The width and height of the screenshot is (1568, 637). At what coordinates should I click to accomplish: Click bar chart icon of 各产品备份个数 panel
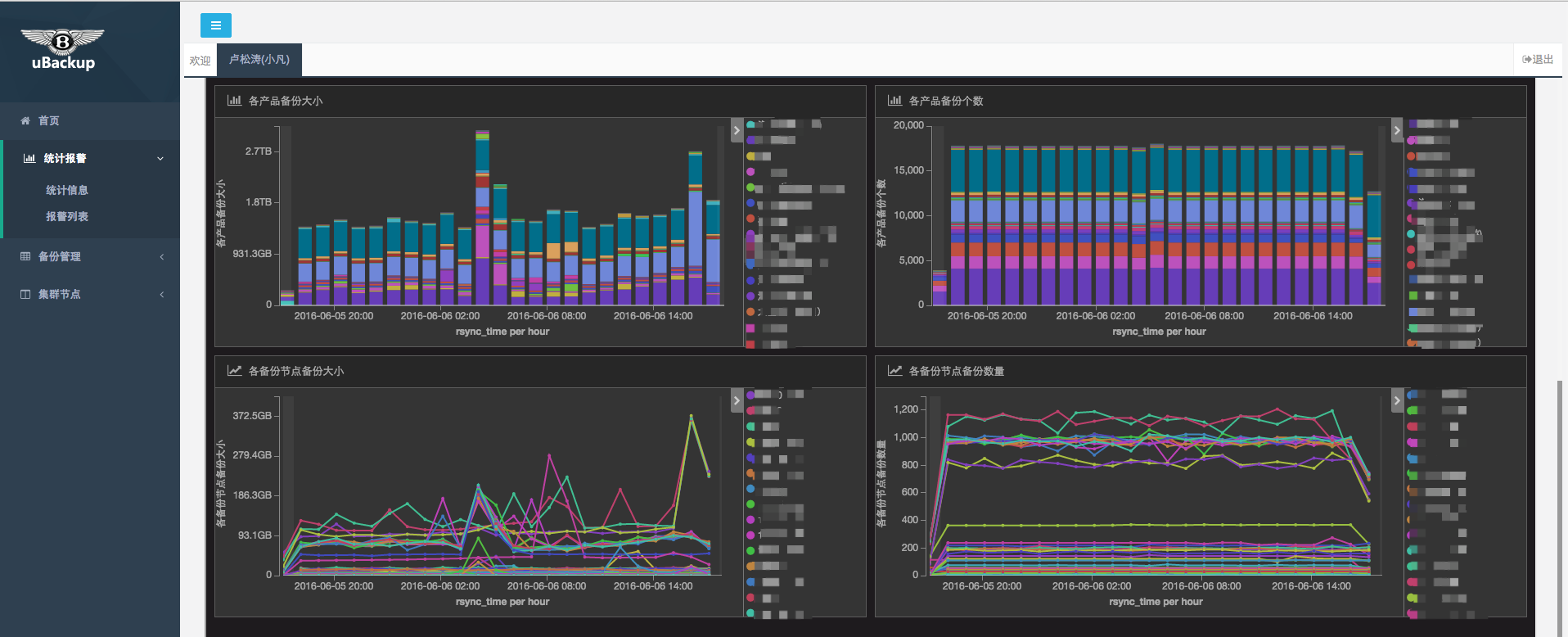pyautogui.click(x=894, y=101)
